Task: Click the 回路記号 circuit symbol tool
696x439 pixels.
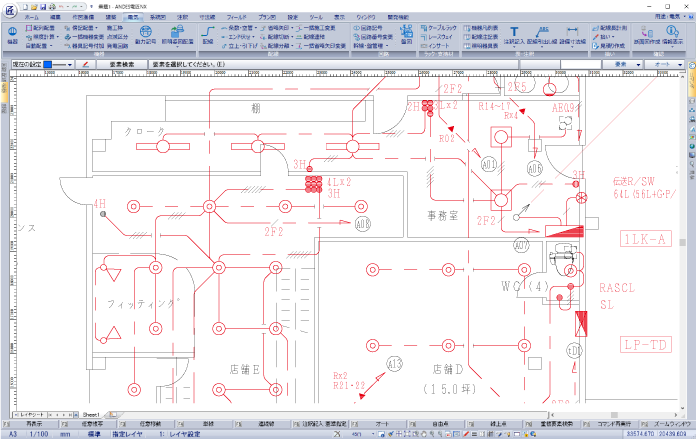Action: pos(368,28)
